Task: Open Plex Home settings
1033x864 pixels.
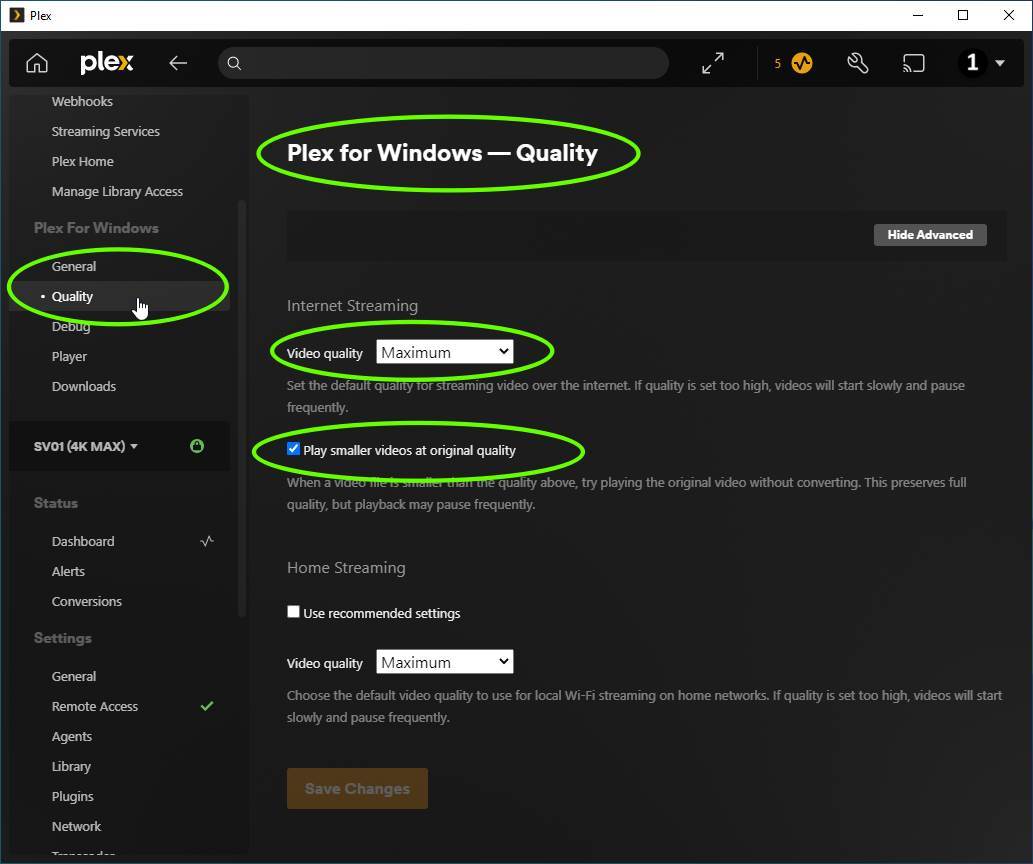Action: (82, 161)
